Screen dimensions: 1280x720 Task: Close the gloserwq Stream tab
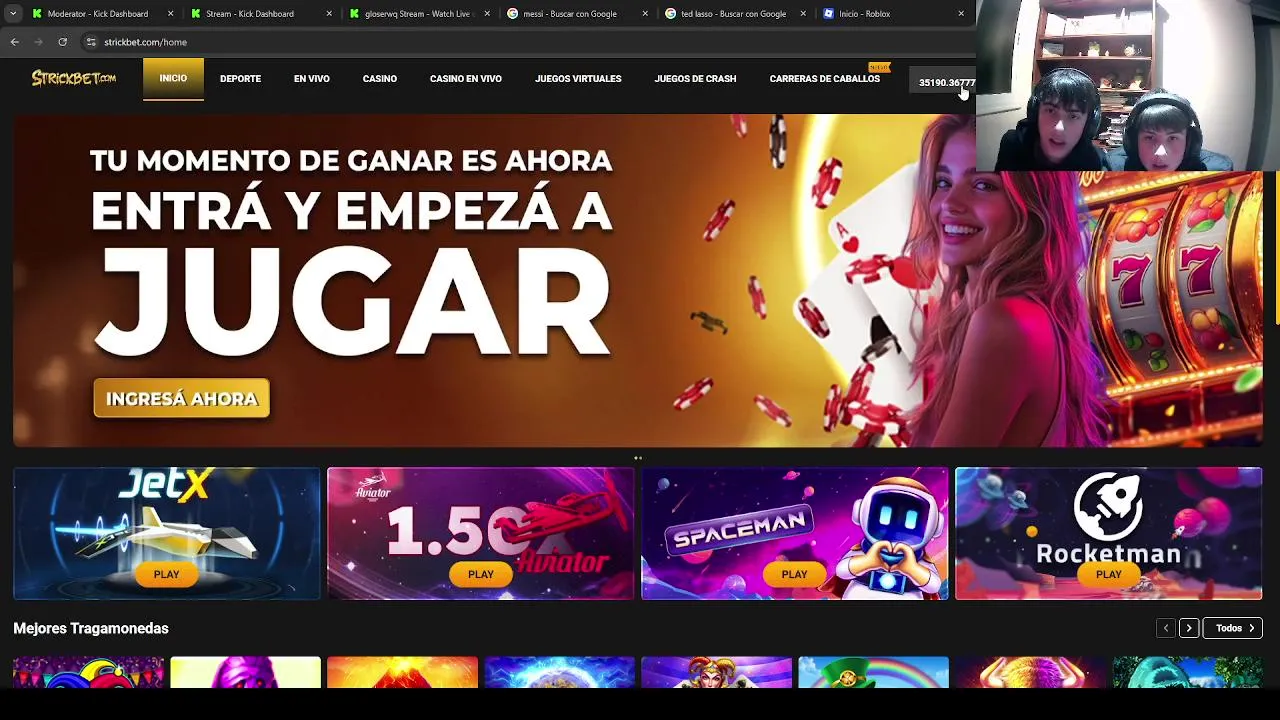pyautogui.click(x=488, y=14)
